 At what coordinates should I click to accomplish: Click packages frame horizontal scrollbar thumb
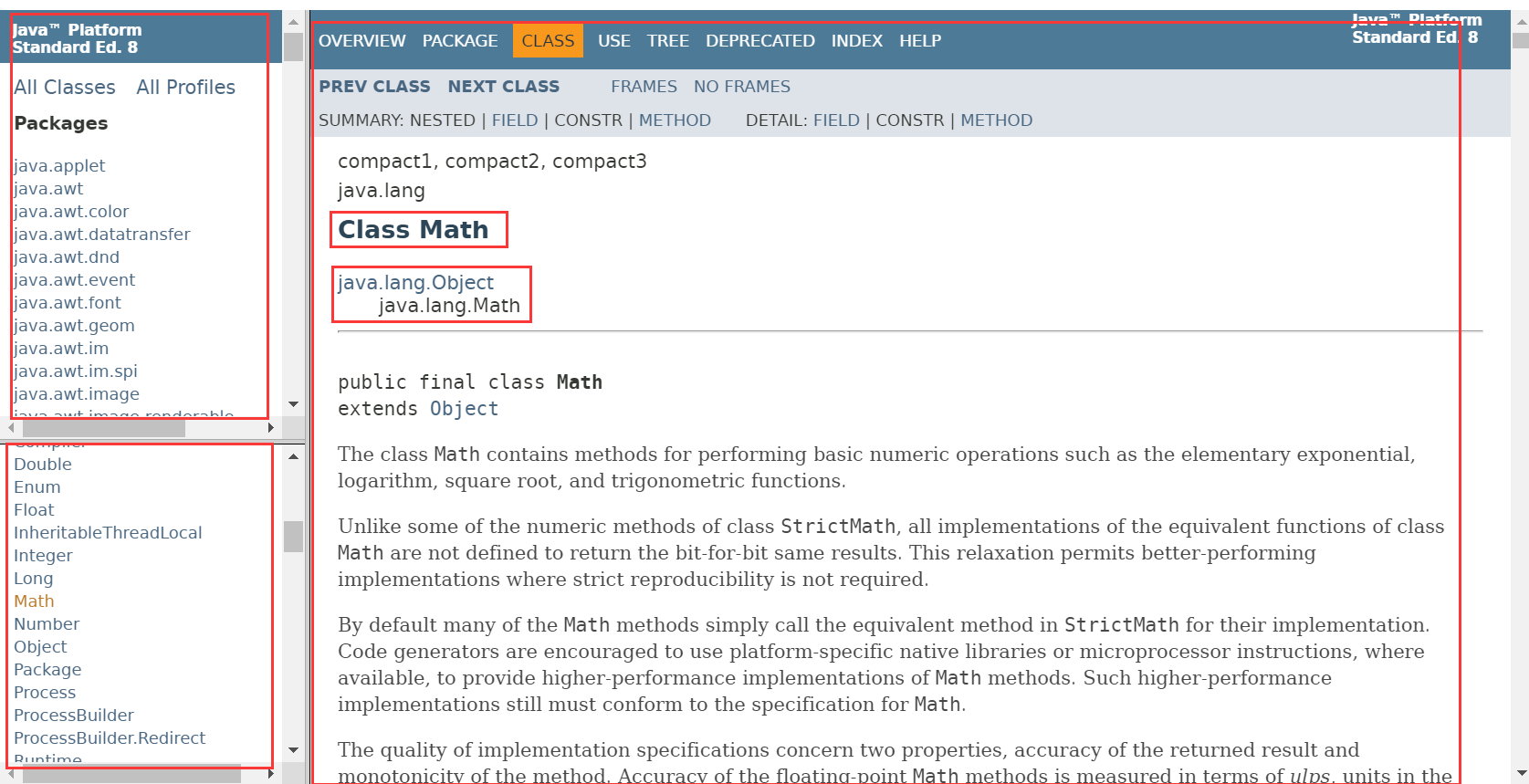click(x=104, y=427)
